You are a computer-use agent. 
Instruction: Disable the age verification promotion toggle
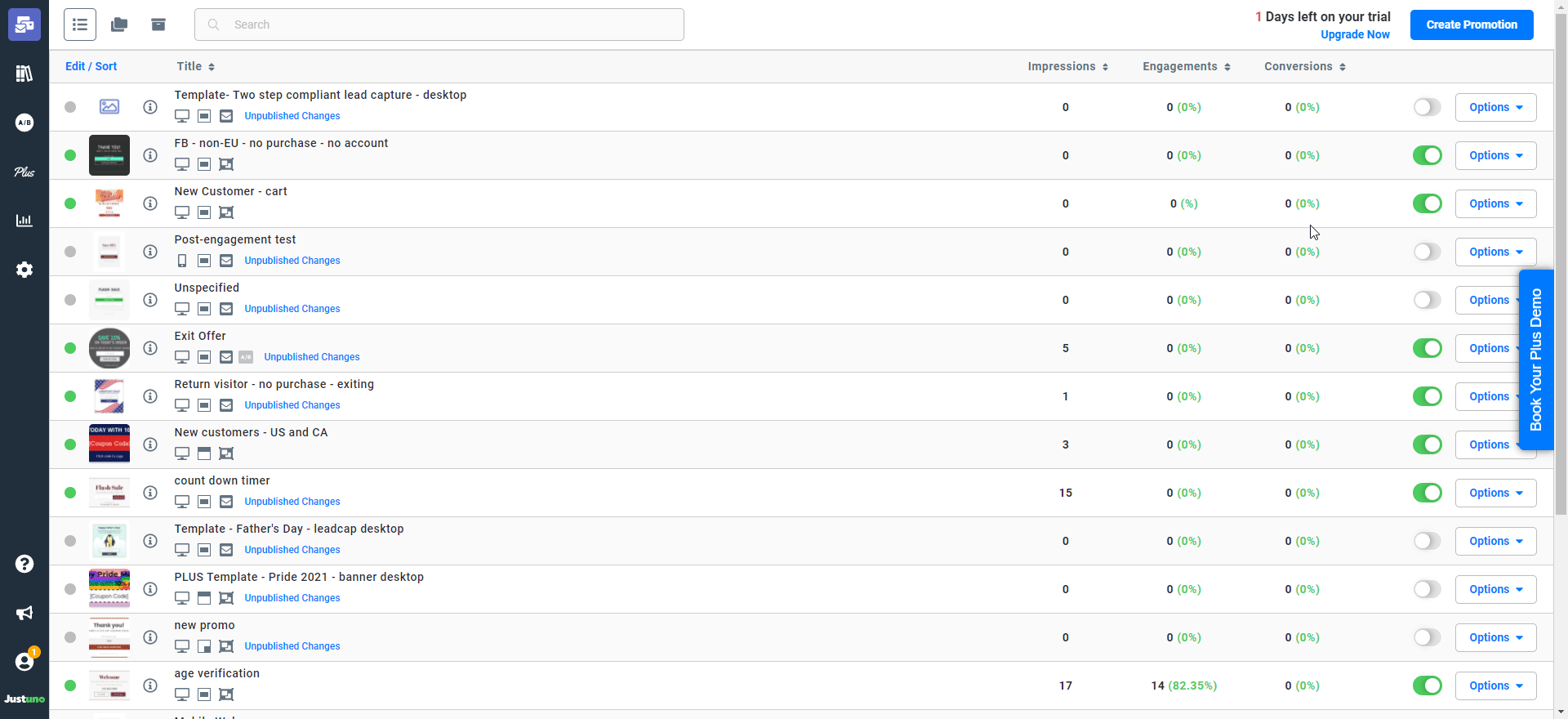tap(1427, 686)
